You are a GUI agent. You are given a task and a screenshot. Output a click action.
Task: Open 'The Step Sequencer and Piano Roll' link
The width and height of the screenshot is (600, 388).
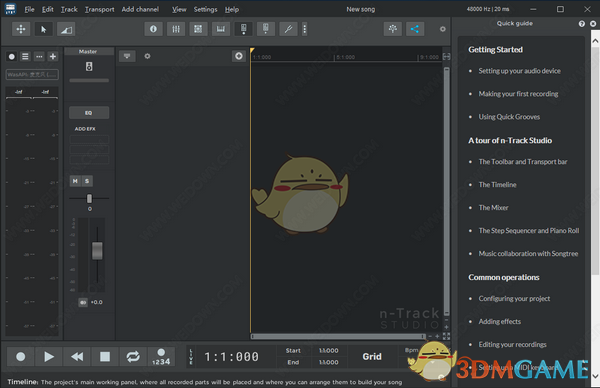[x=528, y=231]
